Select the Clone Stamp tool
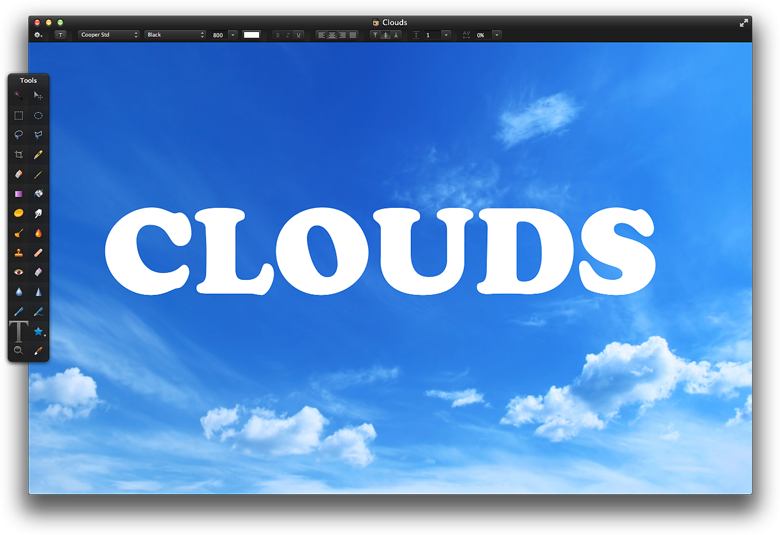780x535 pixels. coord(18,252)
